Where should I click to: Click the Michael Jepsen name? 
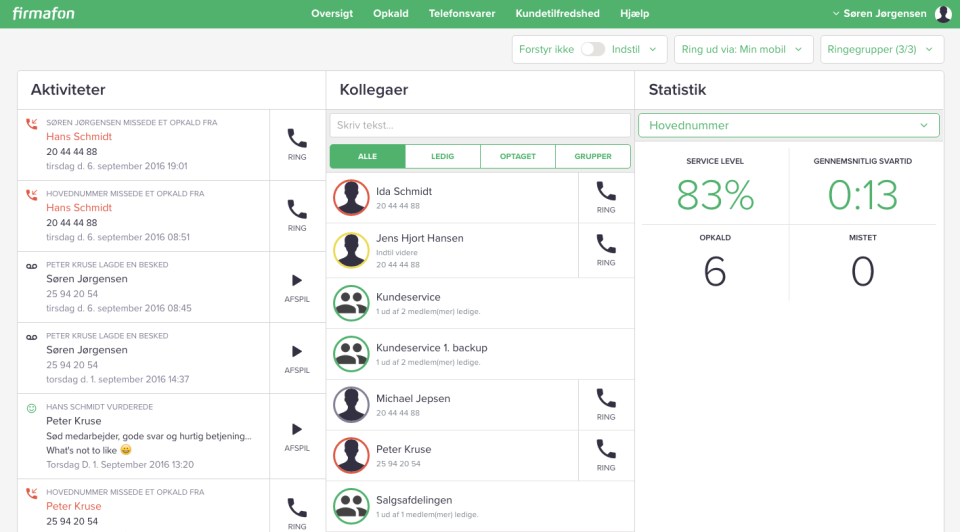click(x=413, y=399)
